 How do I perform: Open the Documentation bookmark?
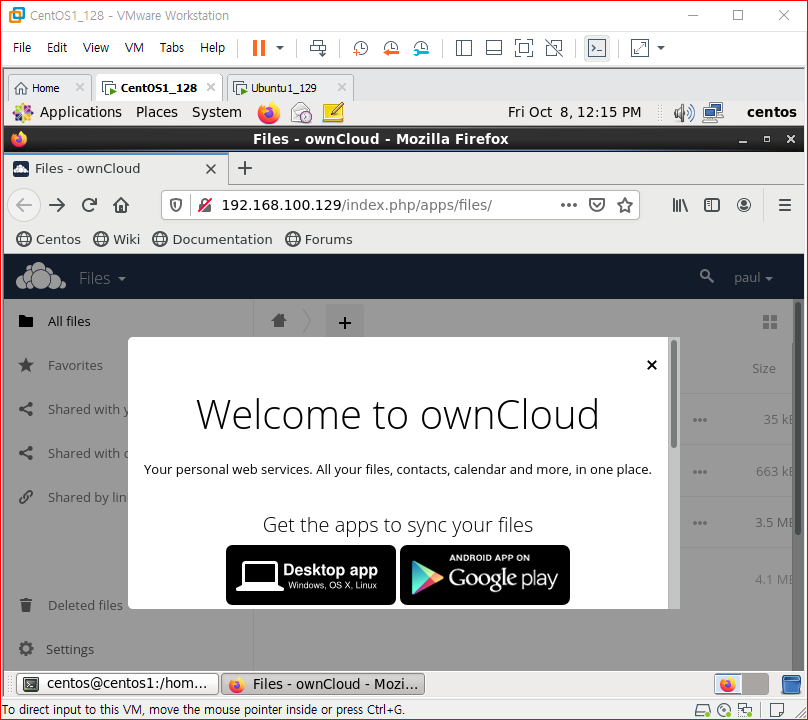point(212,239)
